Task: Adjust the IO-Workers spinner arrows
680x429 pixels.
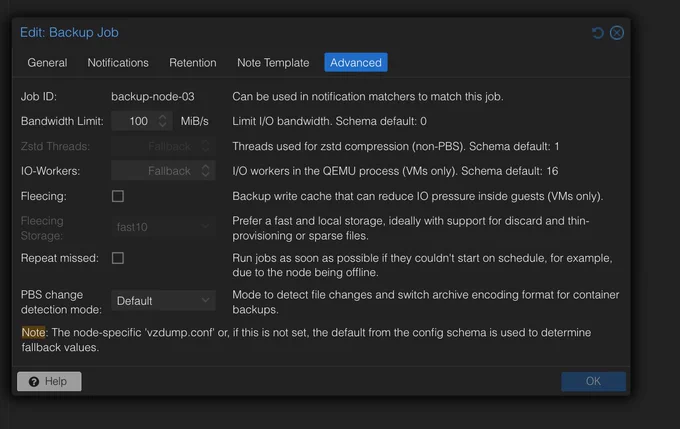Action: 206,171
